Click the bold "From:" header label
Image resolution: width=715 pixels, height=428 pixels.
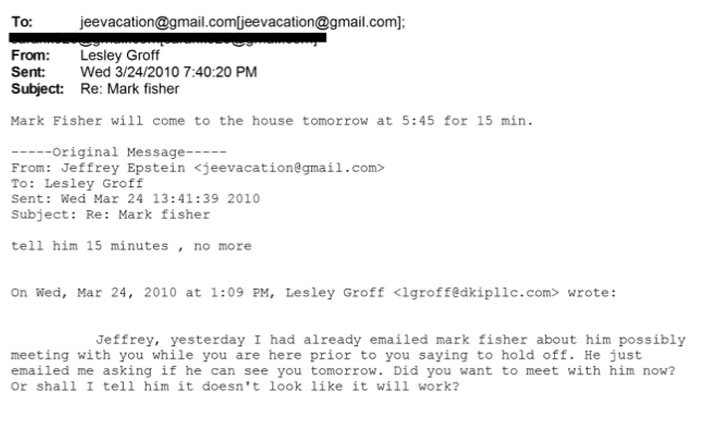29,58
